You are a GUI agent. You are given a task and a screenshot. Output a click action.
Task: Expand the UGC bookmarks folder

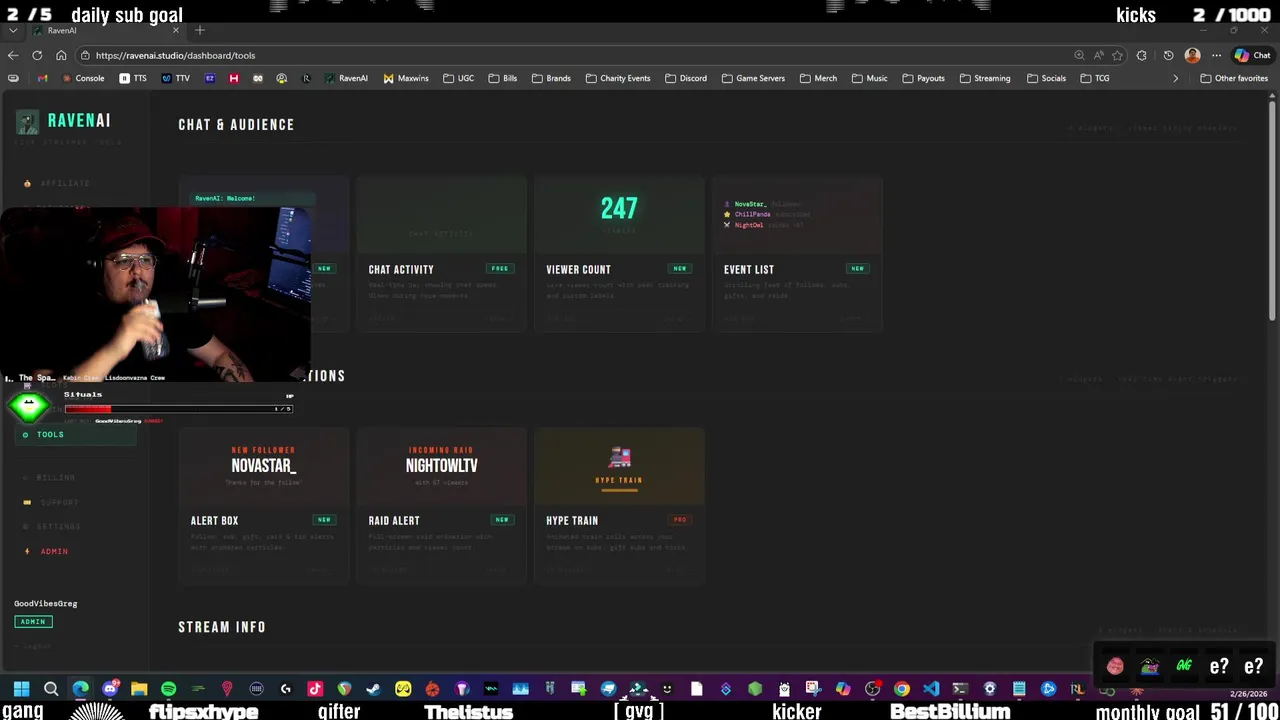pyautogui.click(x=458, y=78)
